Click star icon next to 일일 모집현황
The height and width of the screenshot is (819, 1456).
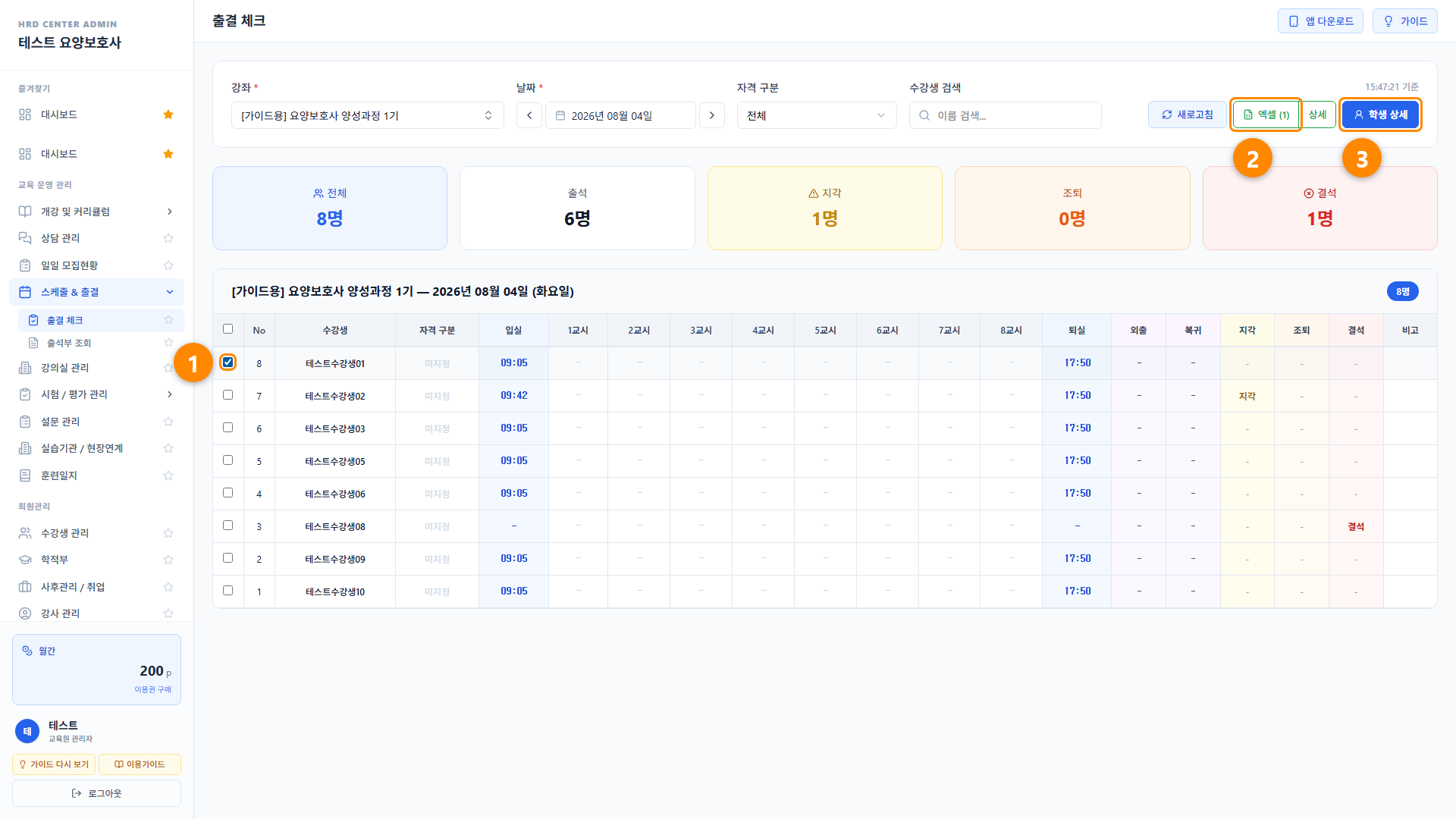coord(168,265)
